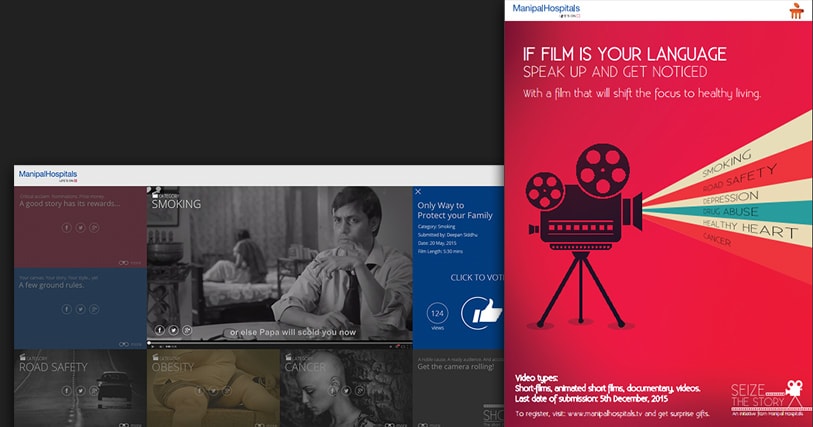Share Smoking video on Twitter
This screenshot has height=427, width=813.
click(173, 330)
